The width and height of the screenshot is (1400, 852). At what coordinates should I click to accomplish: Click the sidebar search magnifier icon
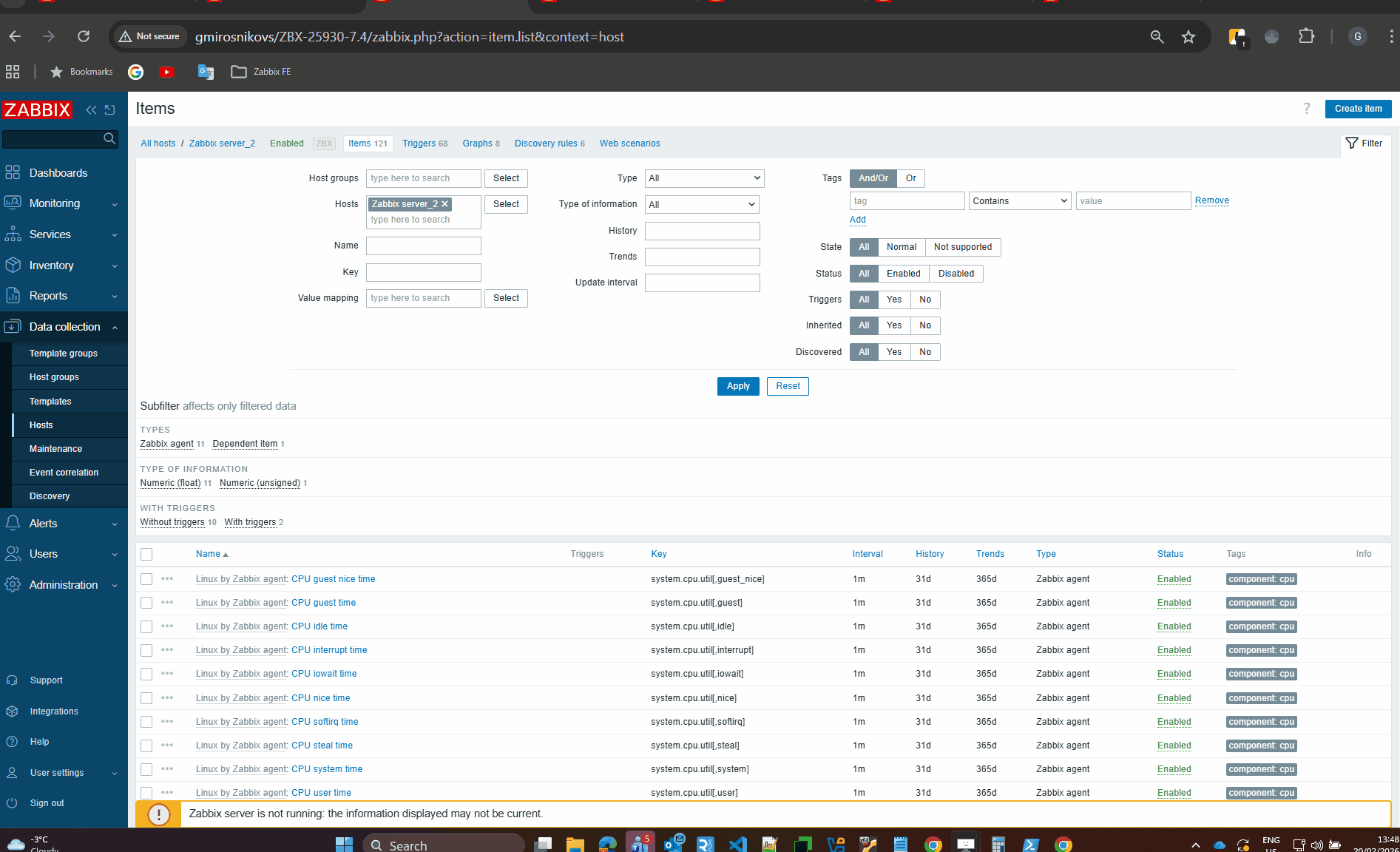(x=109, y=138)
